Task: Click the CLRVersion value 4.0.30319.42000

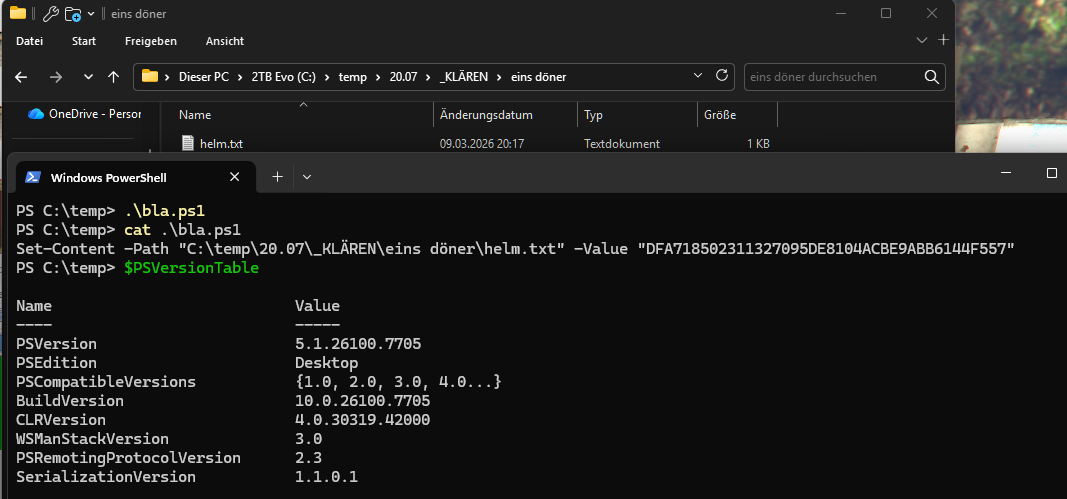Action: [362, 420]
